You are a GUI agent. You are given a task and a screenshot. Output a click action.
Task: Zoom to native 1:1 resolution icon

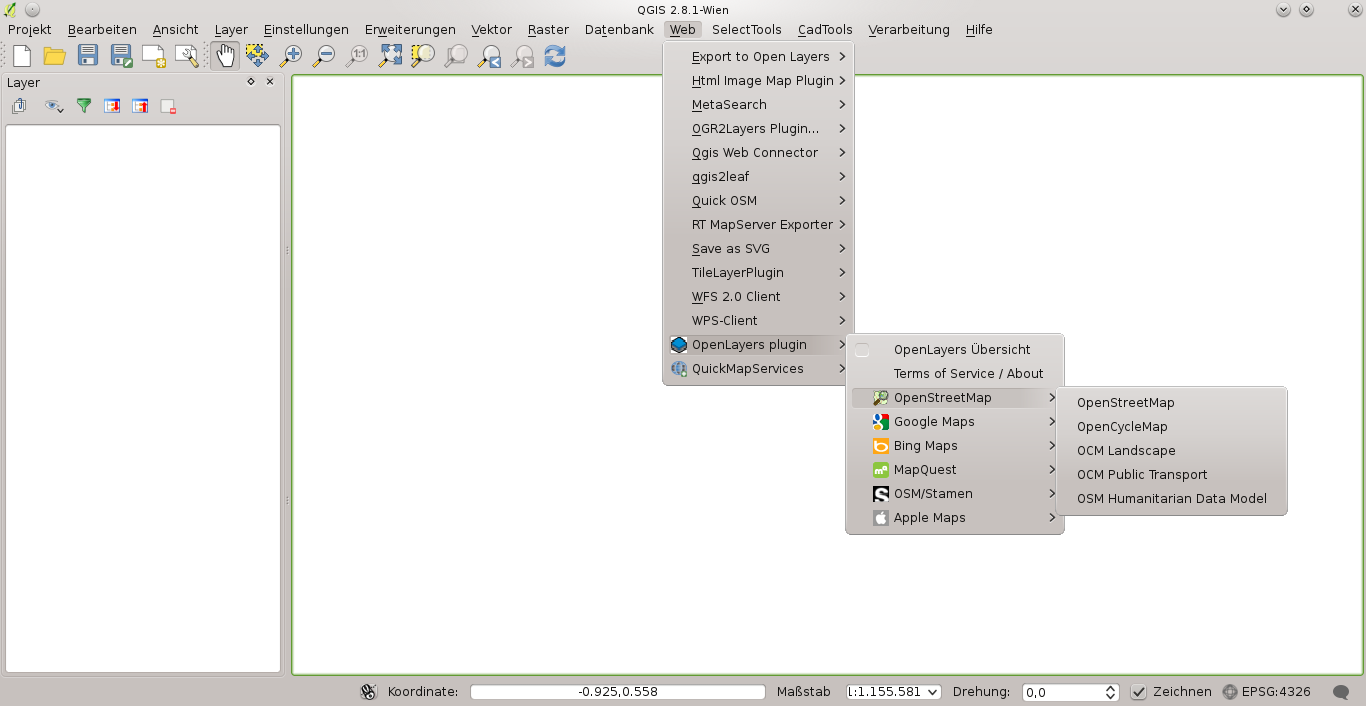tap(357, 56)
